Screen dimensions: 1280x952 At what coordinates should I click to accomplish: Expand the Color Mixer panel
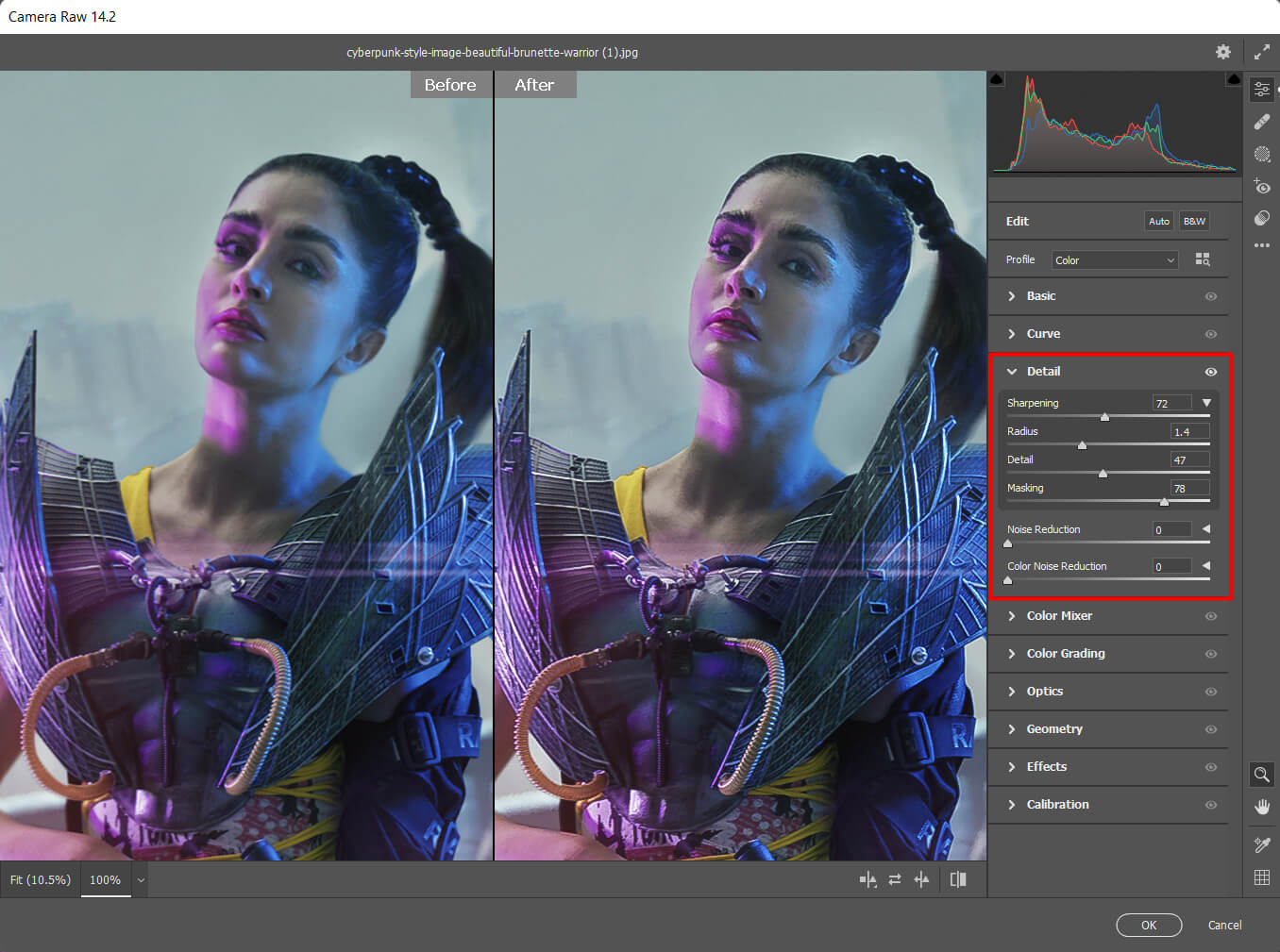point(1059,616)
